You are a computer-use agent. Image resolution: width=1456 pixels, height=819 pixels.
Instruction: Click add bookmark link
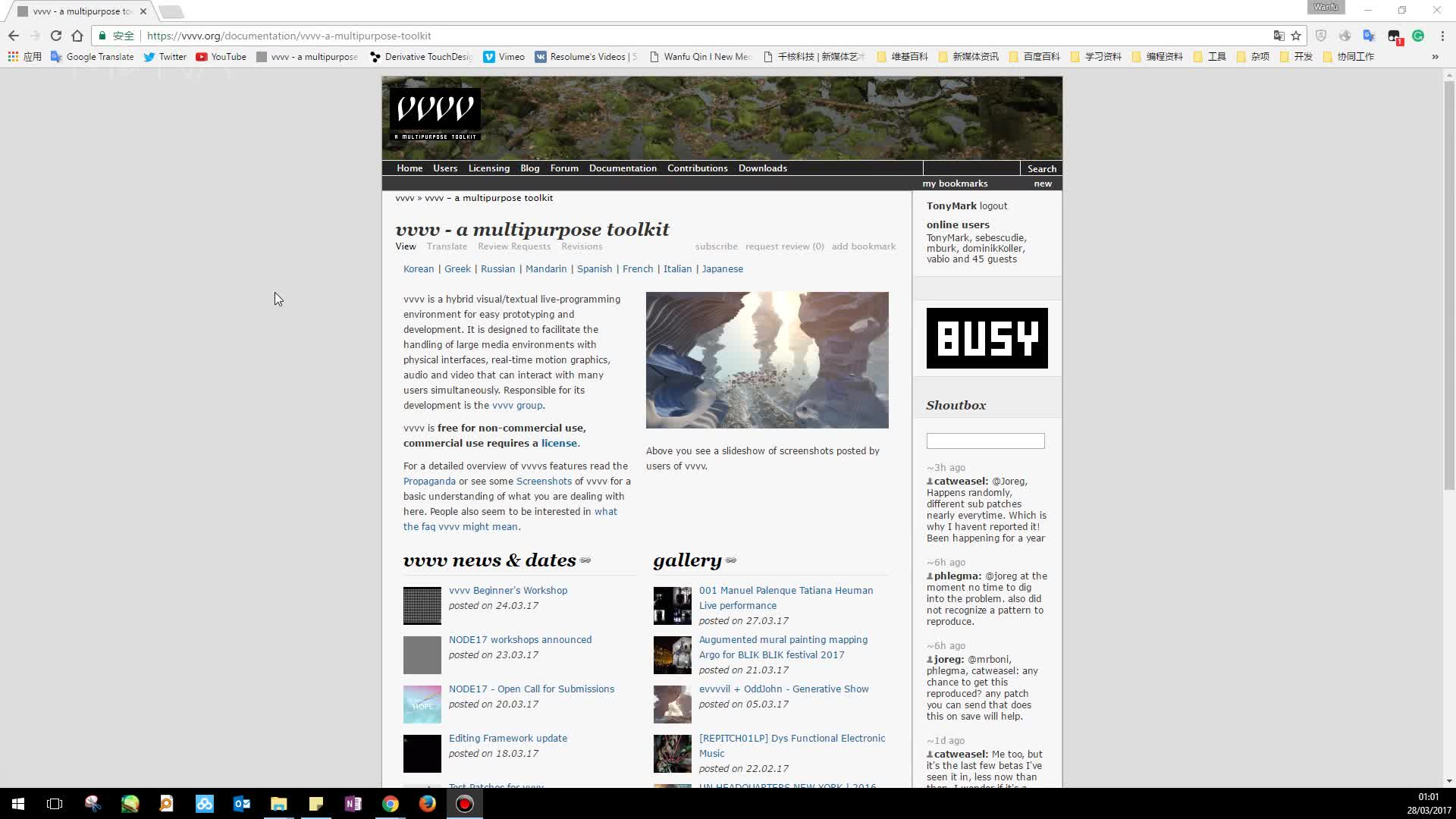864,246
